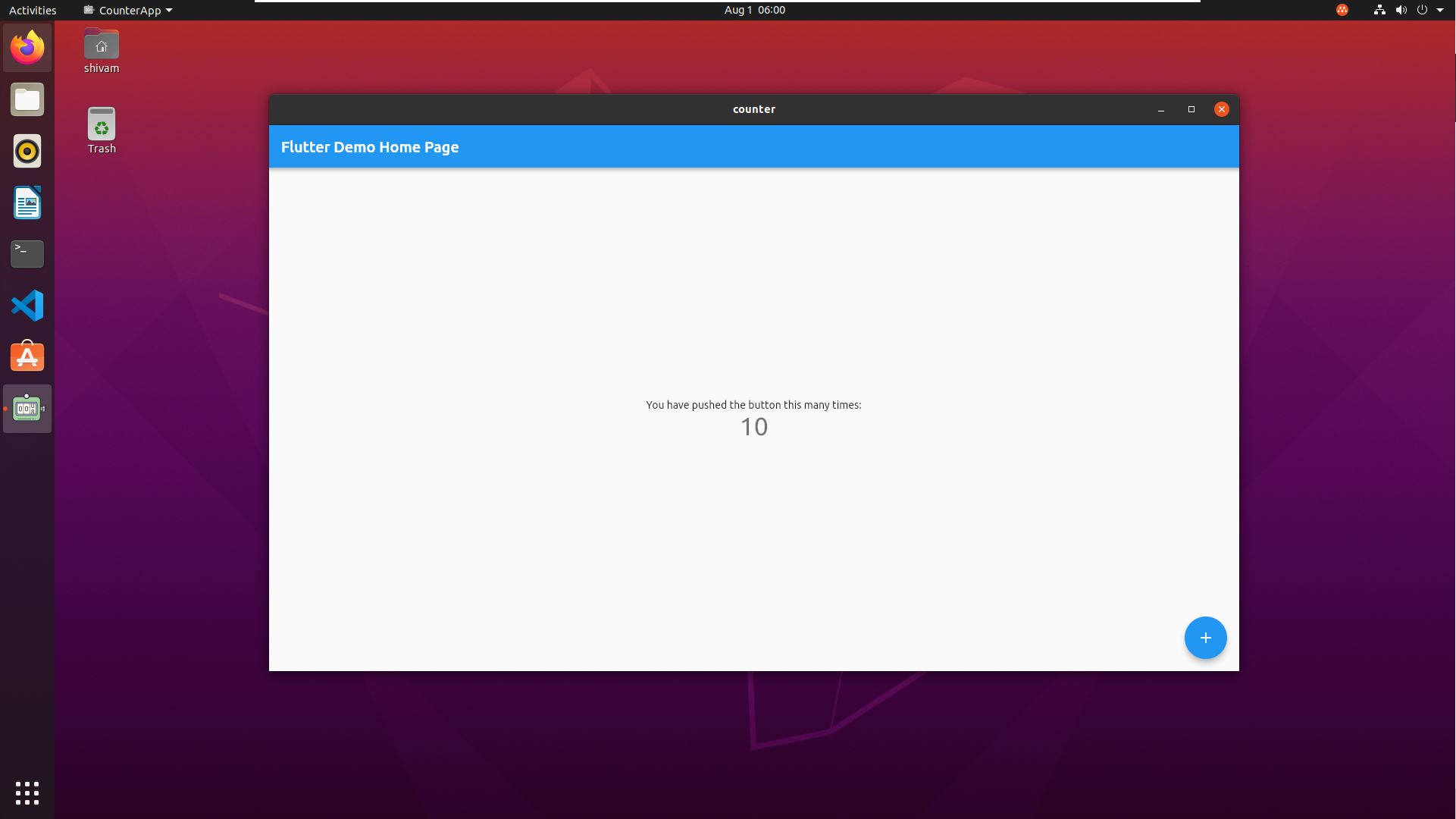The width and height of the screenshot is (1456, 819).
Task: Open the DocApp icon in dock
Action: coord(27,202)
